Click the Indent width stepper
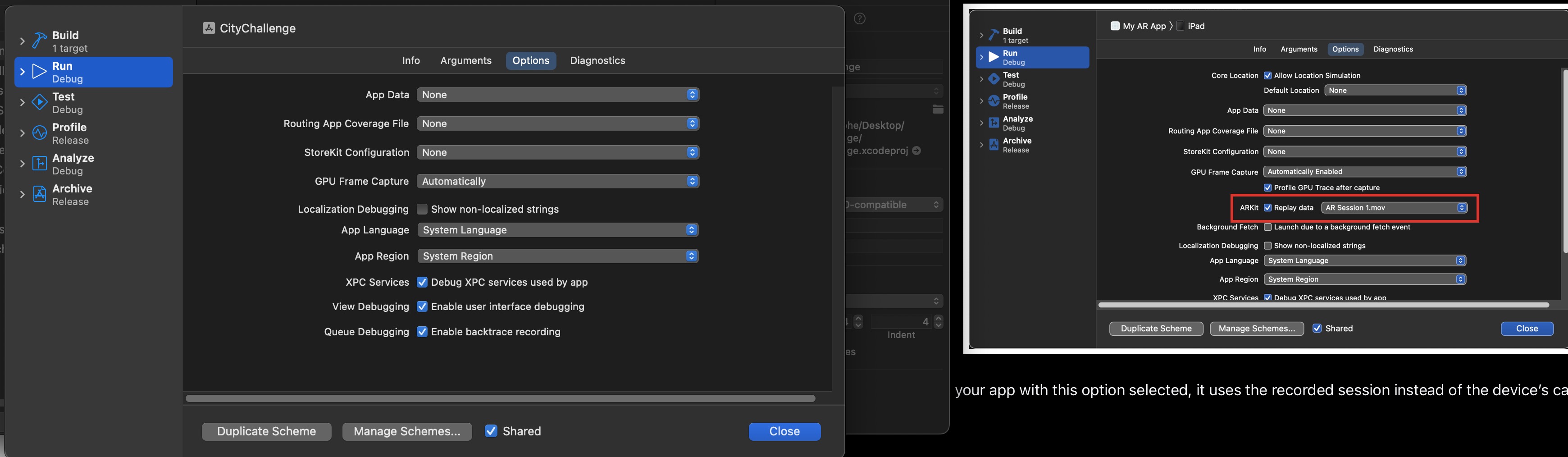This screenshot has width=1568, height=457. pos(938,321)
